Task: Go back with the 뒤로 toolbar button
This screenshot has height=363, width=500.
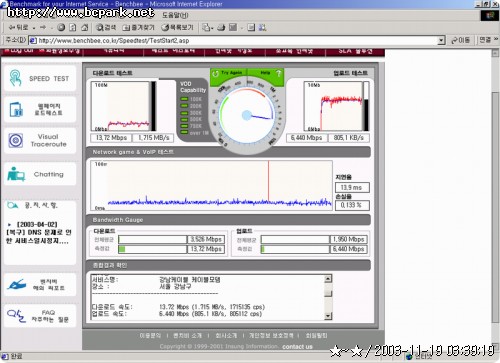Action: (19, 27)
